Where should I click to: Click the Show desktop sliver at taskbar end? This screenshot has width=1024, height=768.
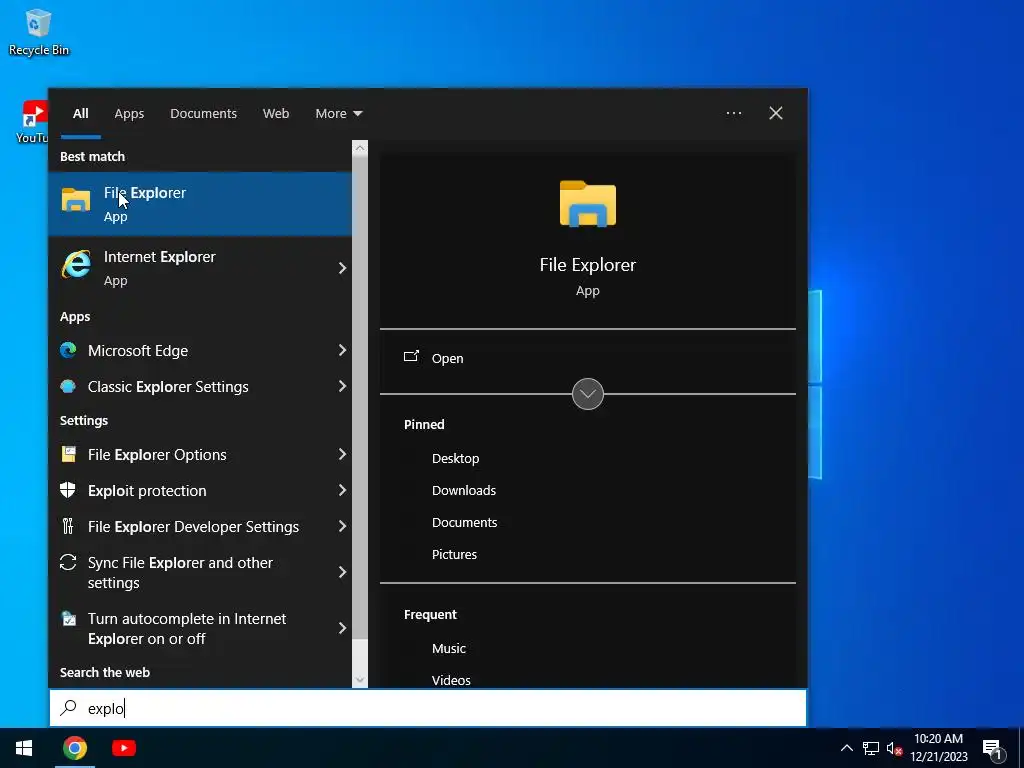coord(1021,748)
